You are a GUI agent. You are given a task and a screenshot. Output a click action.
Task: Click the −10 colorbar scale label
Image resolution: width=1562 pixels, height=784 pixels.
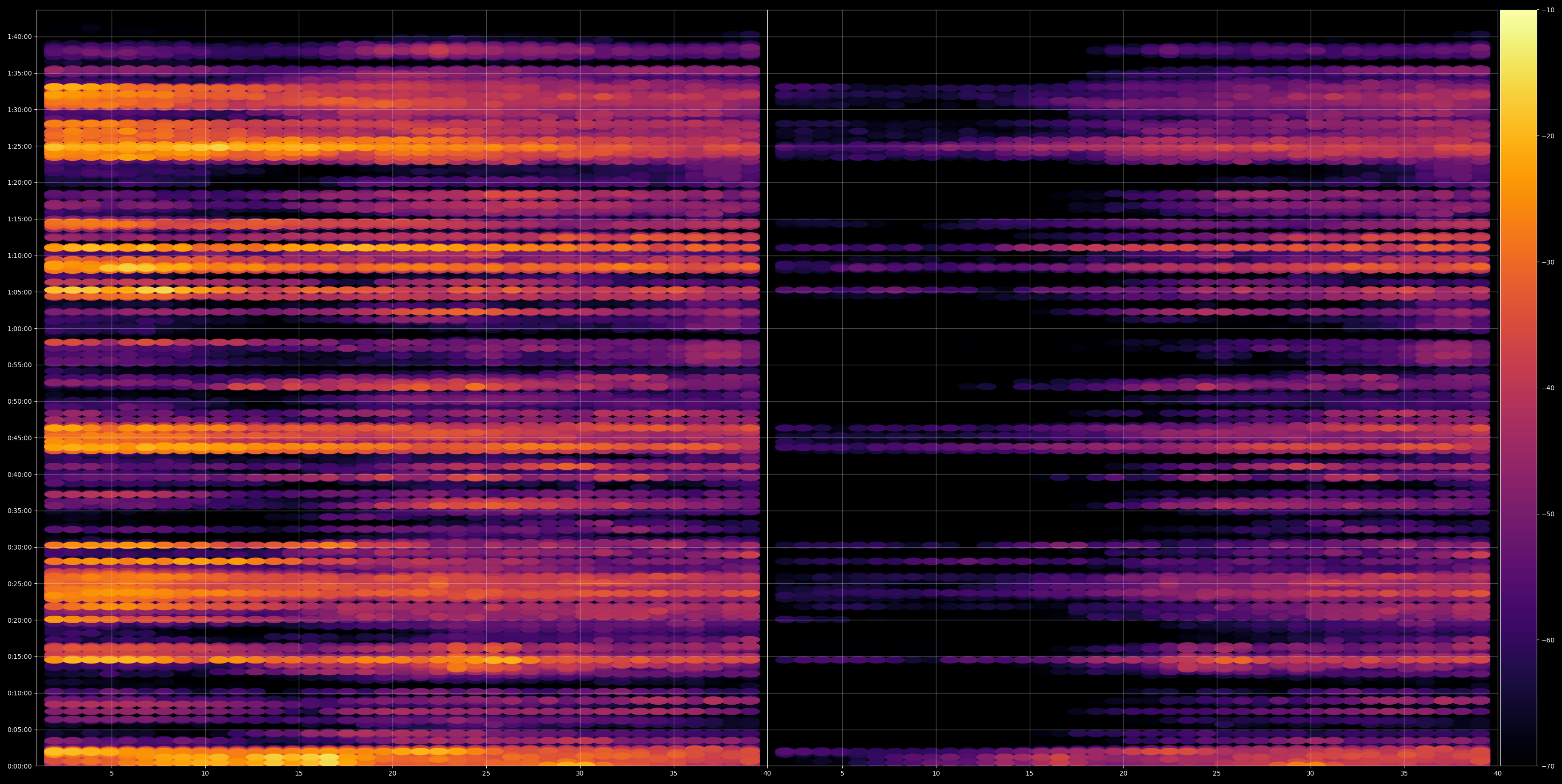point(1548,10)
